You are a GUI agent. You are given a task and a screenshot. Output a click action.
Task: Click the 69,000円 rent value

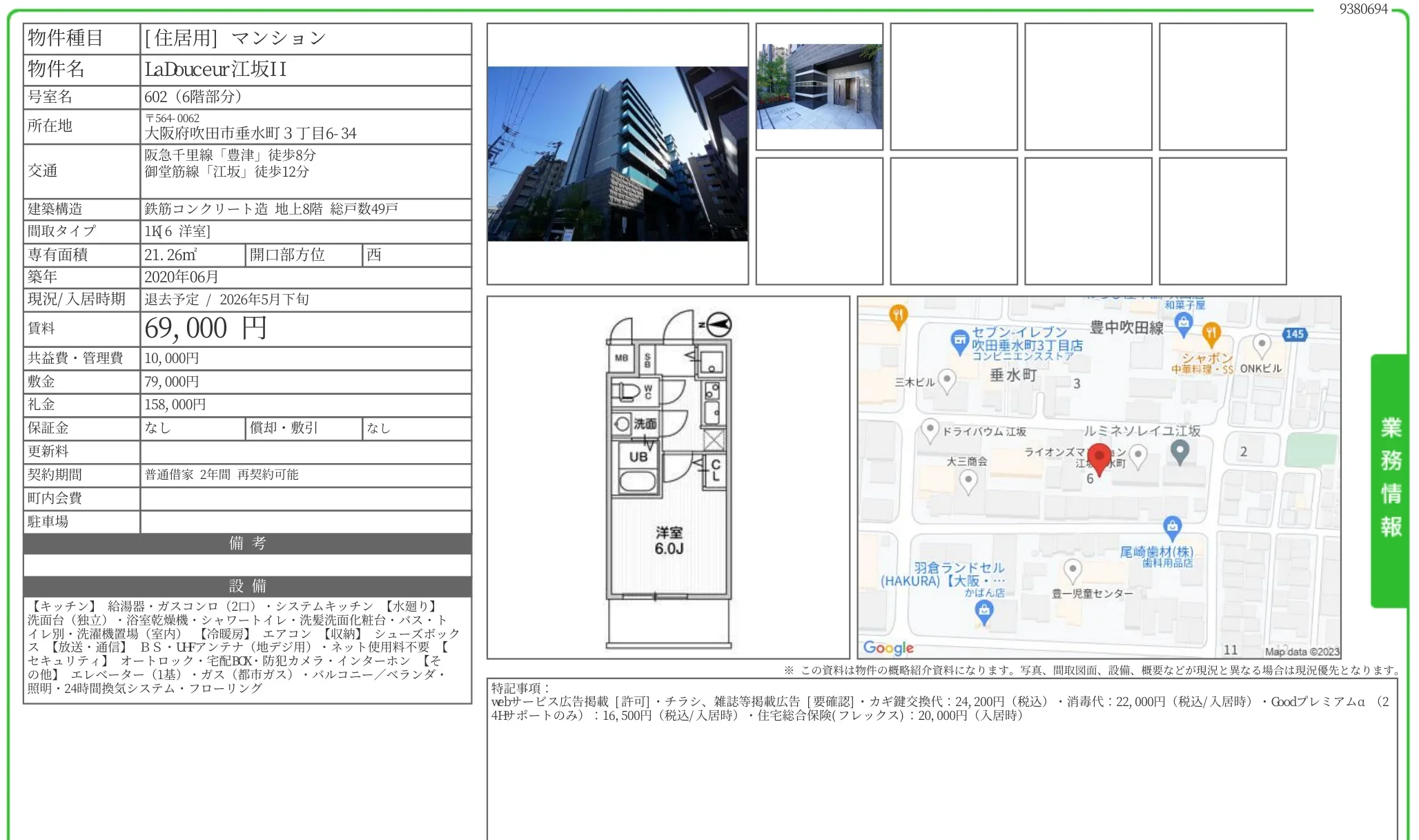[x=205, y=329]
